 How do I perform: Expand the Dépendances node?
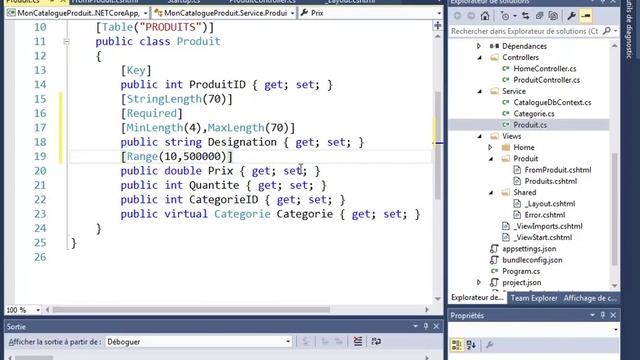pyautogui.click(x=479, y=46)
